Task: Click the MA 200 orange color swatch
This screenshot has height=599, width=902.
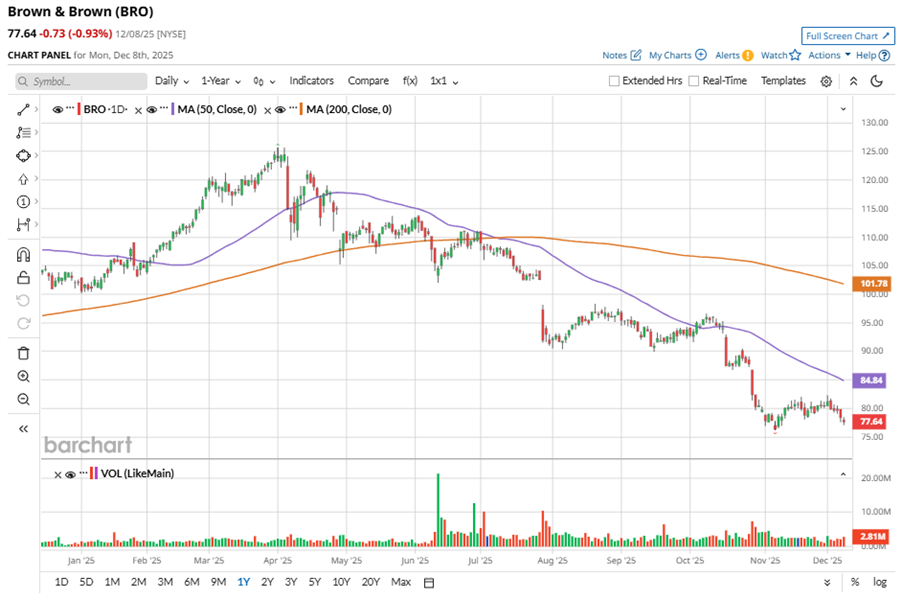Action: click(x=301, y=109)
